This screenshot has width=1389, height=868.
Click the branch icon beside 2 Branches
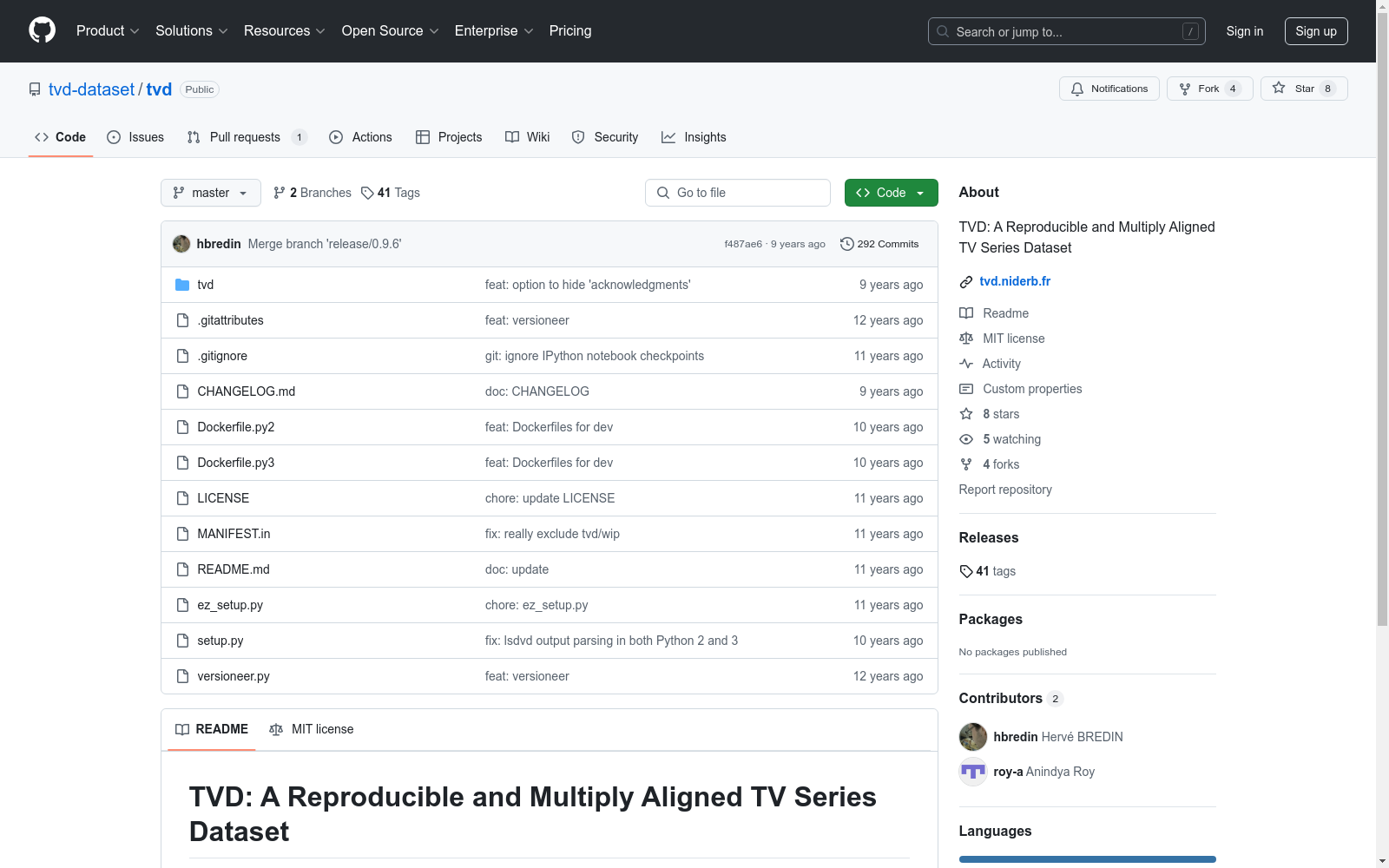click(x=280, y=193)
